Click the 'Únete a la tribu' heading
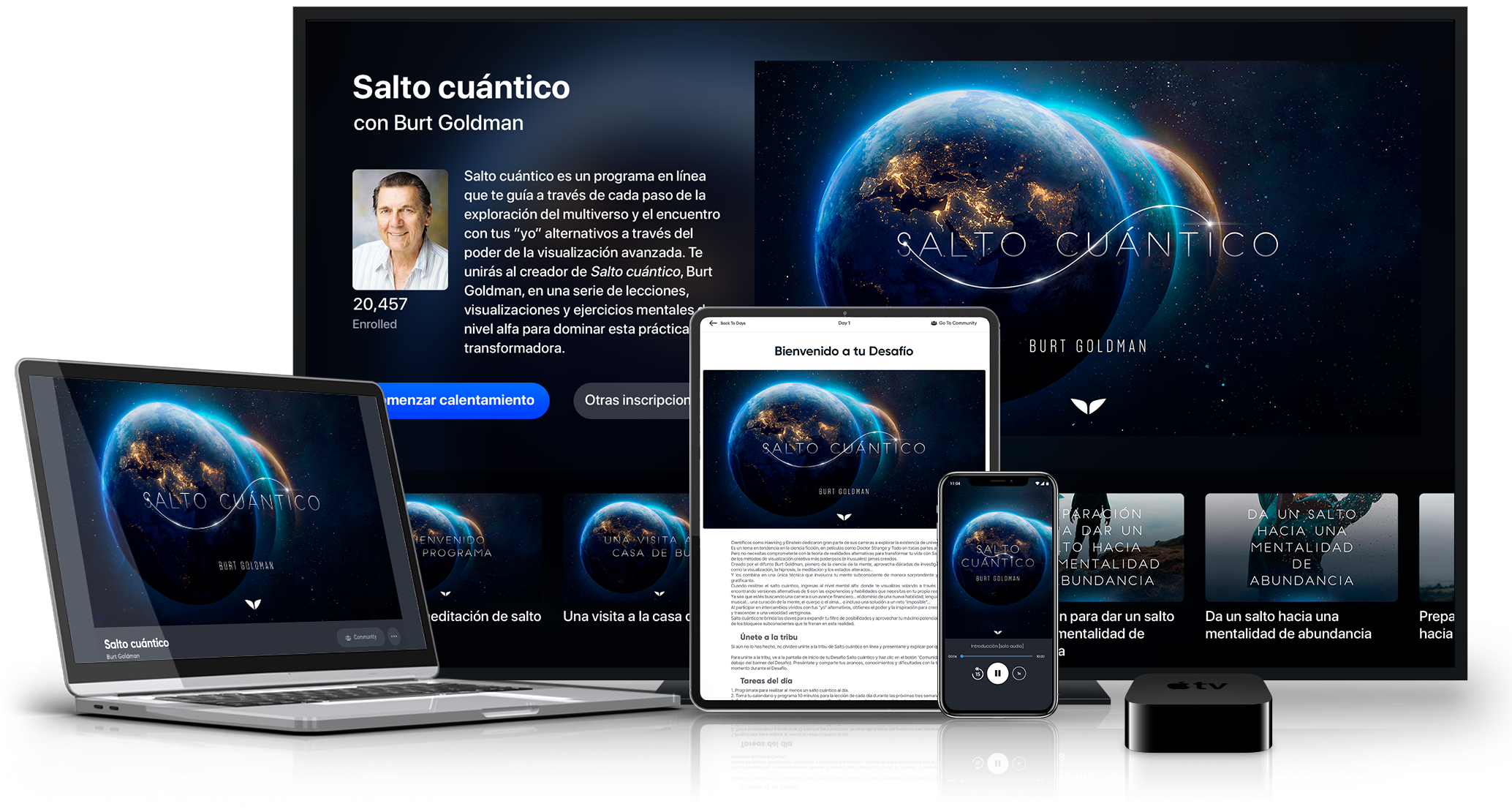The height and width of the screenshot is (812, 1512). (768, 637)
